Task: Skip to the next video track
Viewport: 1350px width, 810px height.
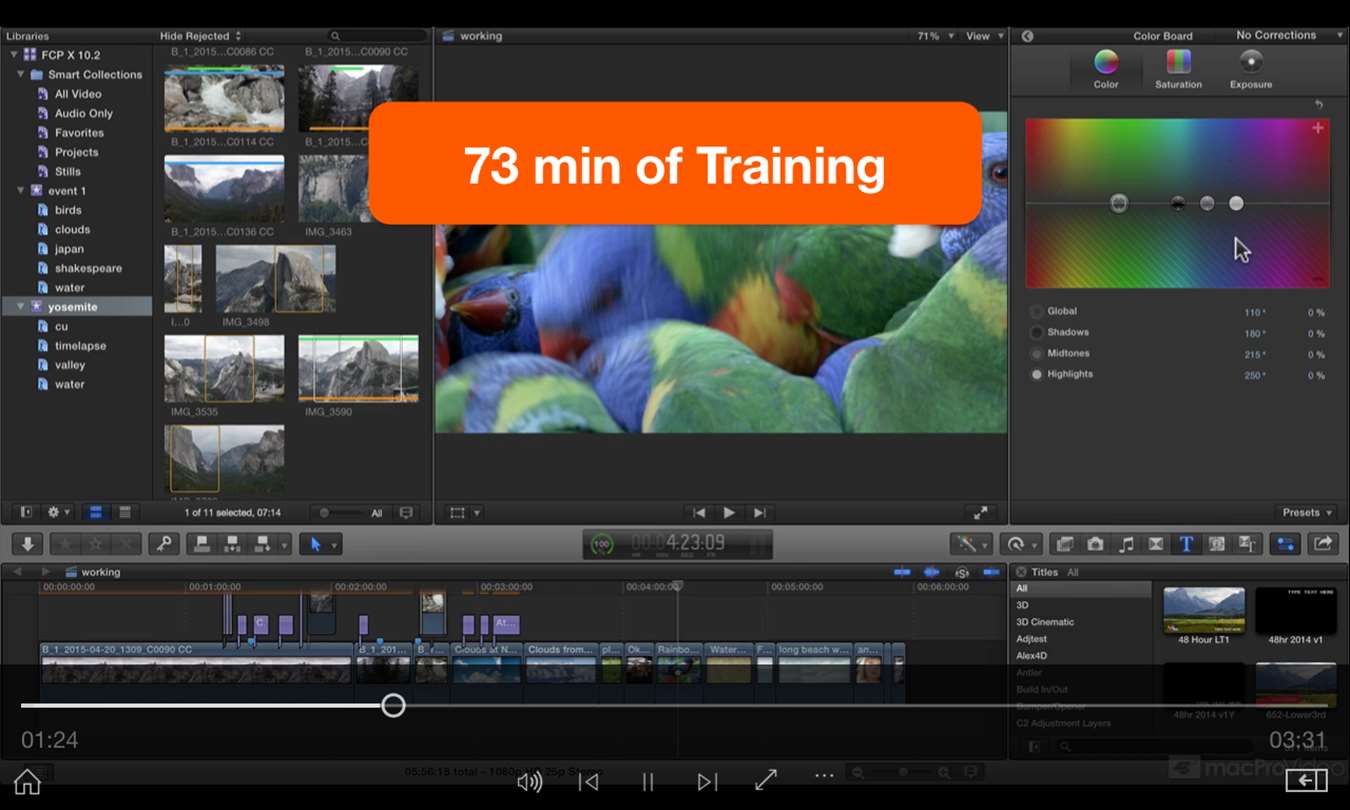Action: point(707,782)
